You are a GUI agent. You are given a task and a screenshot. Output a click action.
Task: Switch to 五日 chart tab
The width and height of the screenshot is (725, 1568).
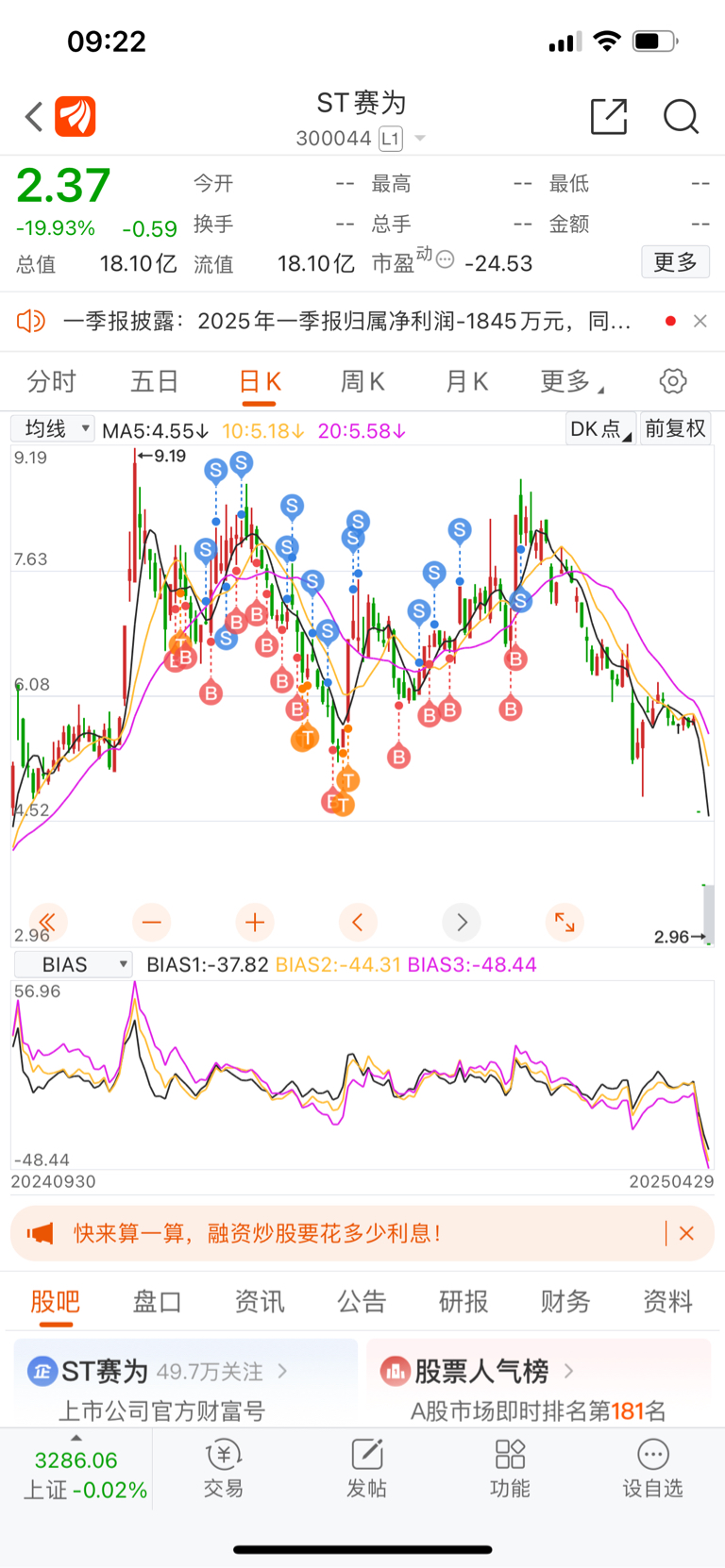tap(155, 382)
